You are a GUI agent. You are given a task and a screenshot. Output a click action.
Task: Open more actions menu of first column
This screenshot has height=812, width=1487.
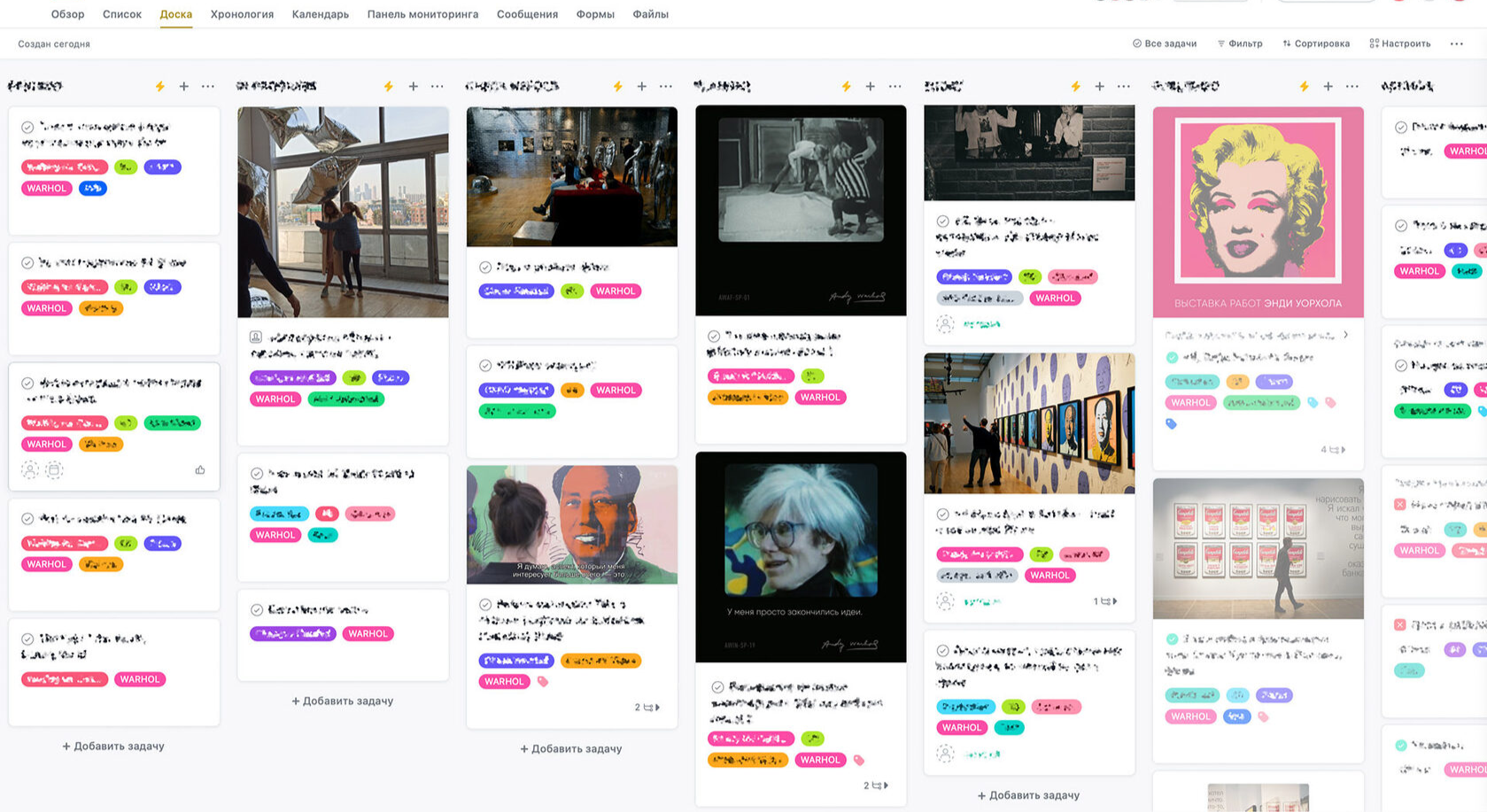[x=208, y=86]
